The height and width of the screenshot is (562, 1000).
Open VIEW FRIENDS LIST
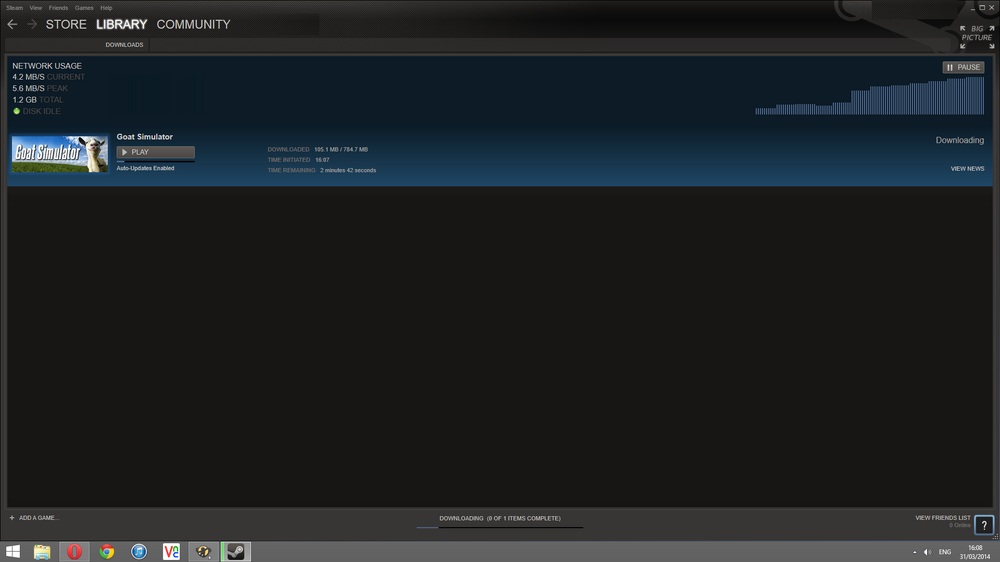[x=943, y=518]
